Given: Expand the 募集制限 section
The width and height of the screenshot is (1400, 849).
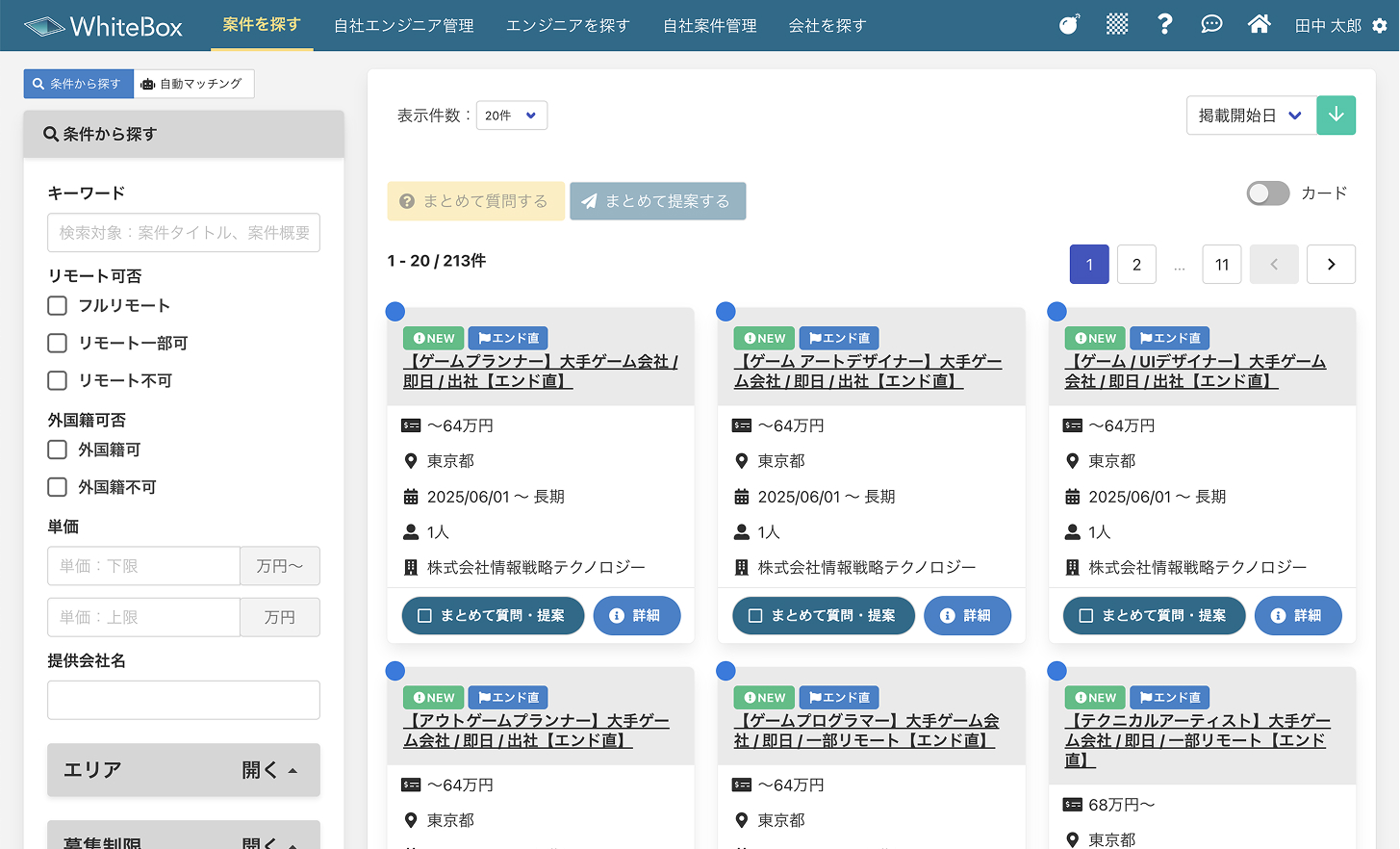Looking at the screenshot, I should click(x=184, y=836).
